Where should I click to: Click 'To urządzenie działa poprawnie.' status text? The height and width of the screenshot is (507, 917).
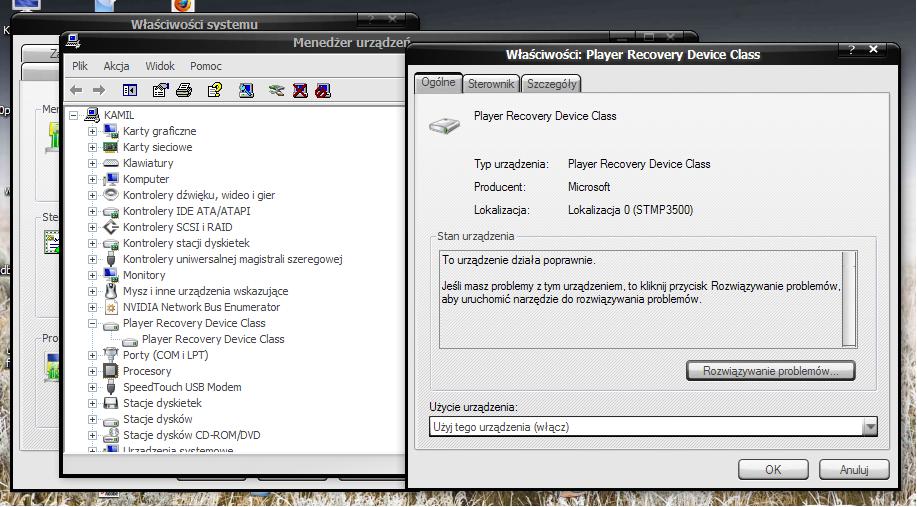[519, 260]
